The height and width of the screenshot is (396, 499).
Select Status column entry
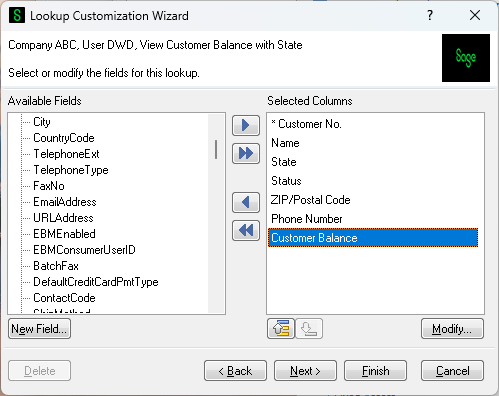373,181
